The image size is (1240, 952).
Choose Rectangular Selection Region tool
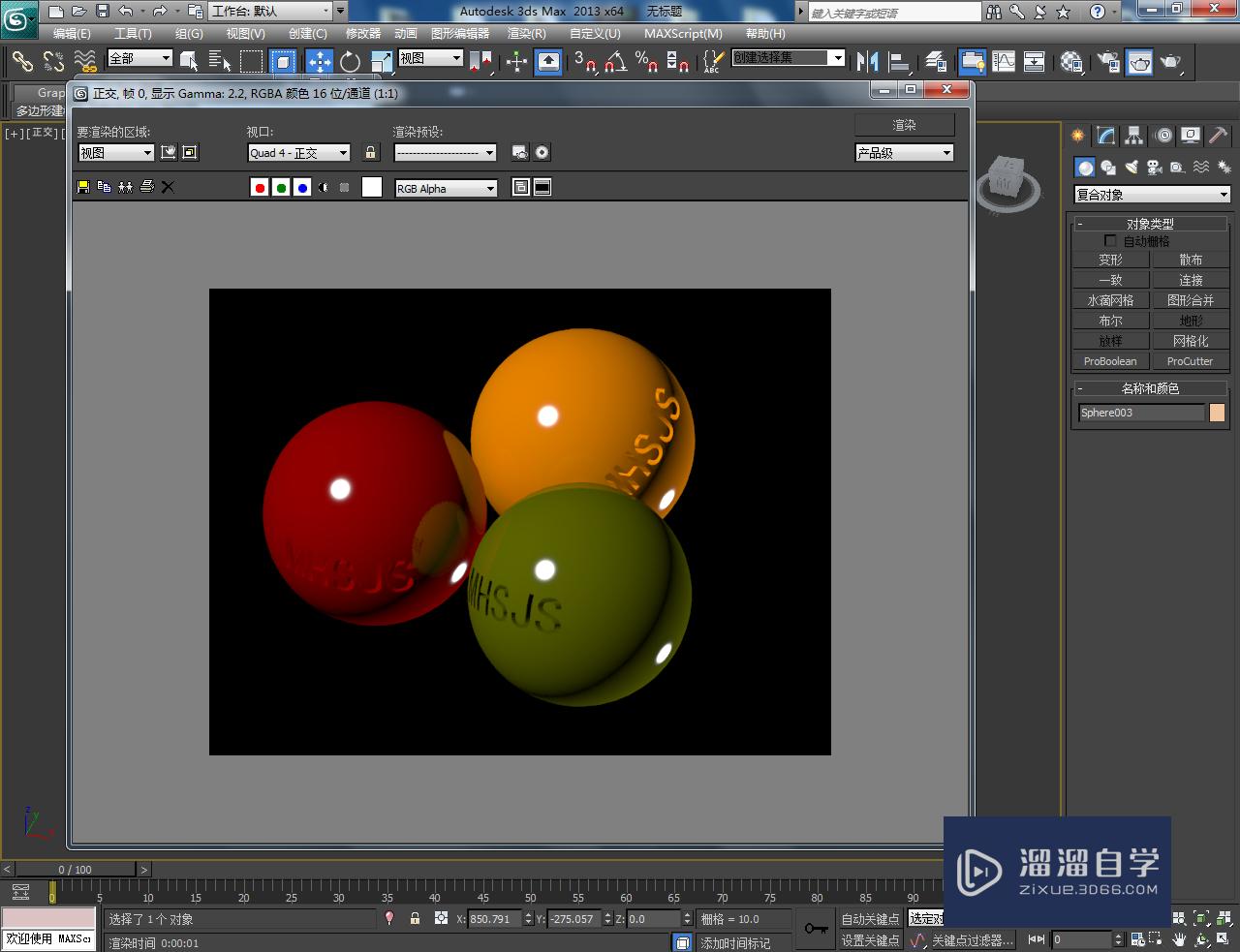[251, 61]
